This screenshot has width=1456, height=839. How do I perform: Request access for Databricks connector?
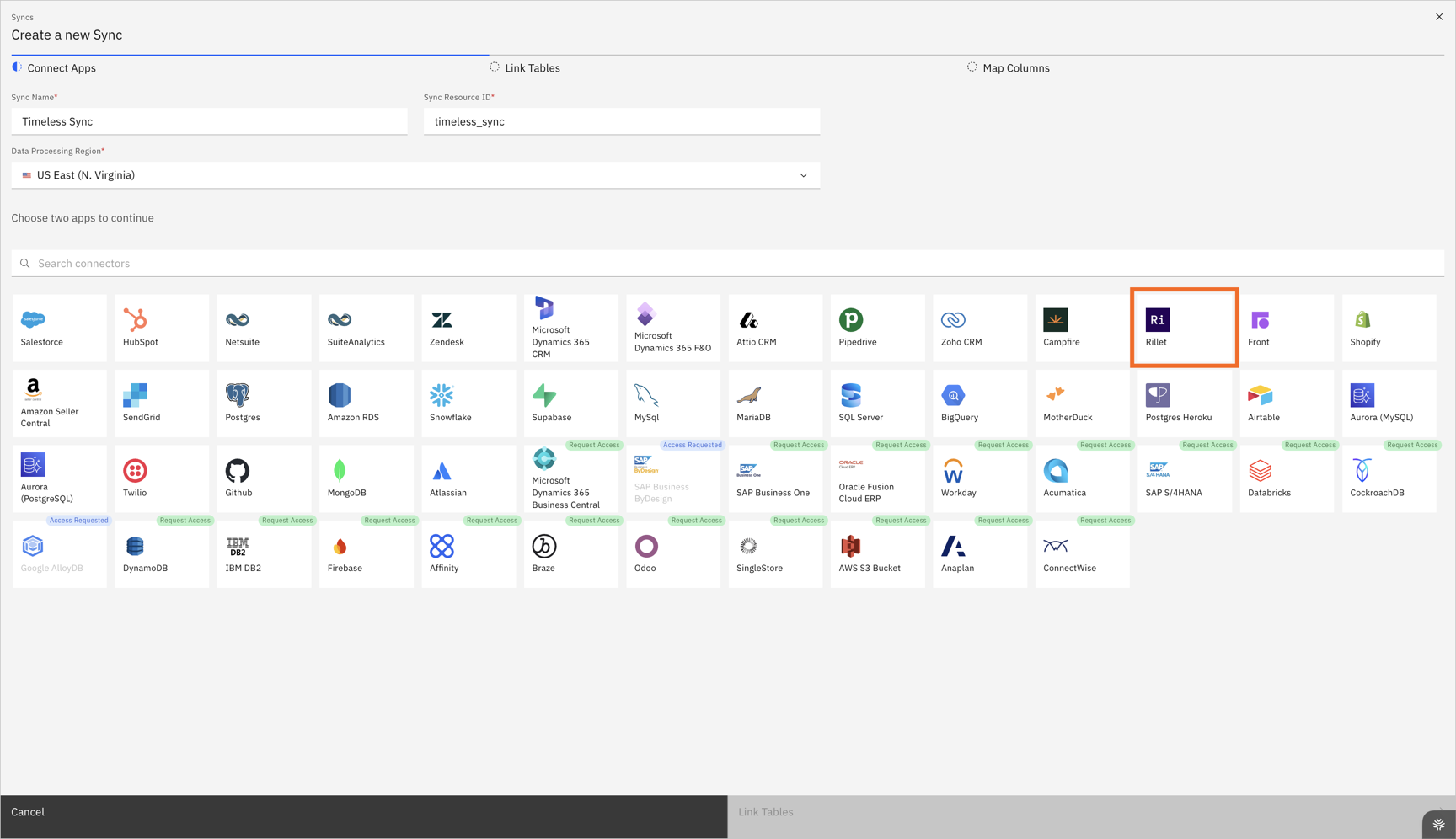coord(1309,445)
